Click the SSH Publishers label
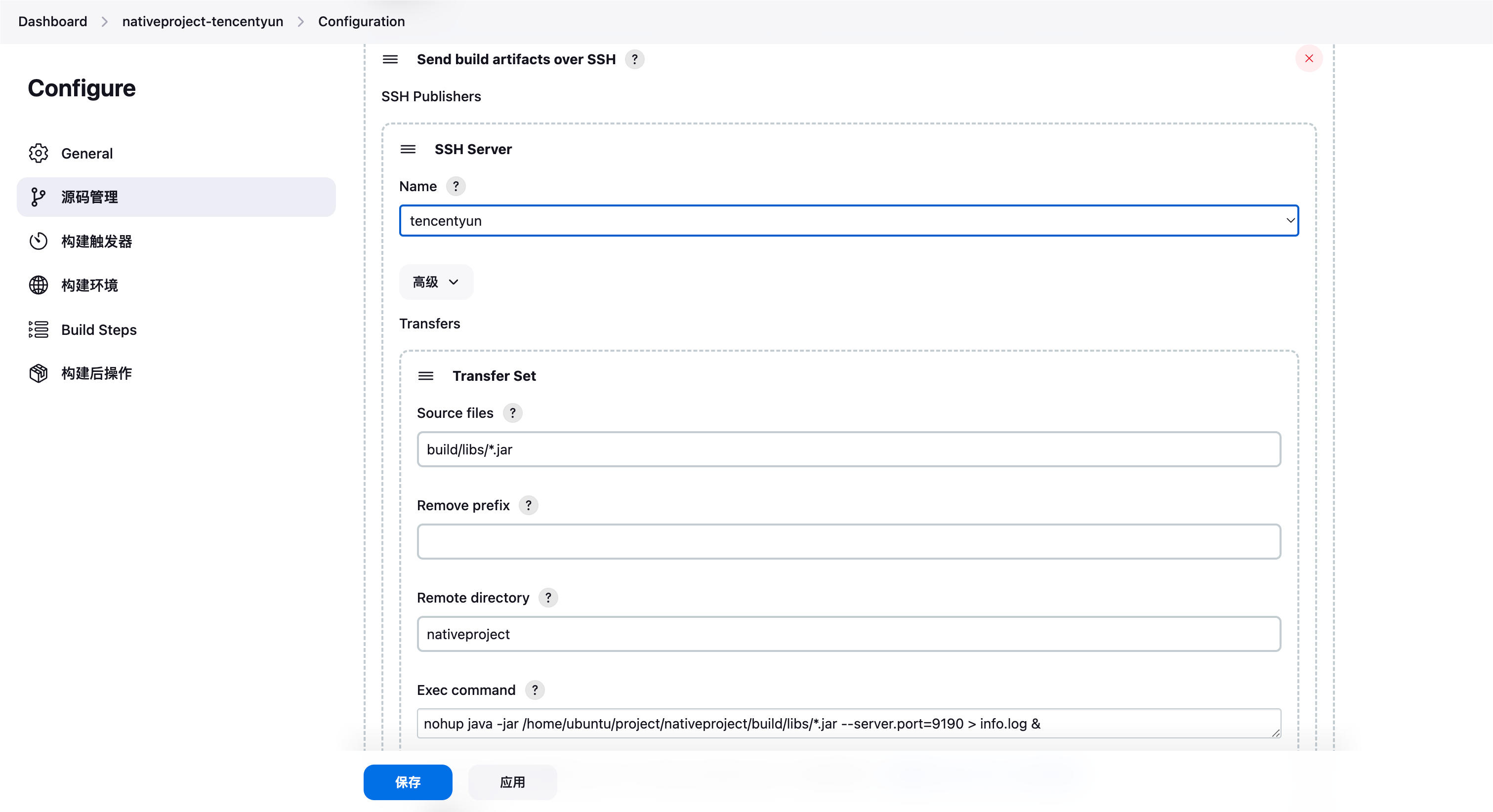1493x812 pixels. (431, 96)
